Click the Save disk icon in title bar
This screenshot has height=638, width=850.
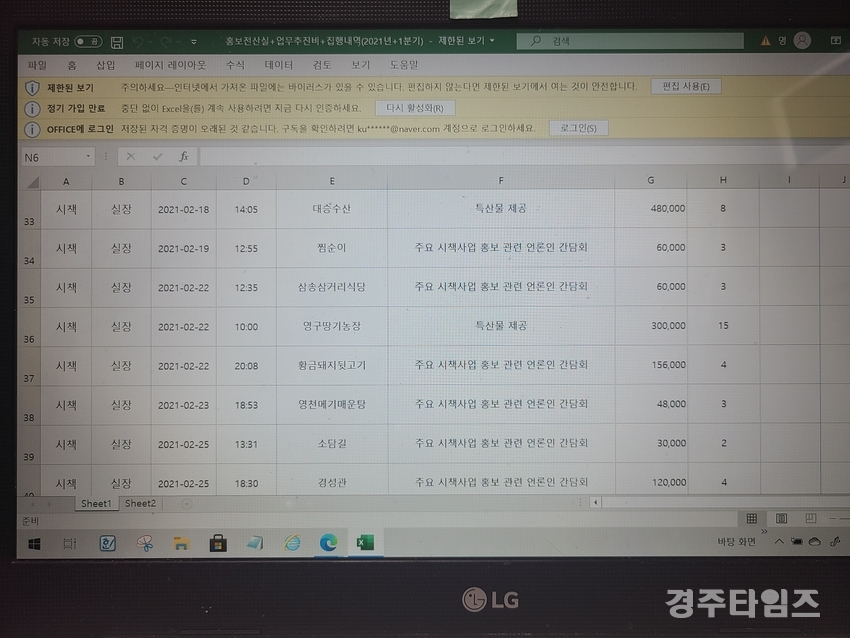pyautogui.click(x=117, y=42)
